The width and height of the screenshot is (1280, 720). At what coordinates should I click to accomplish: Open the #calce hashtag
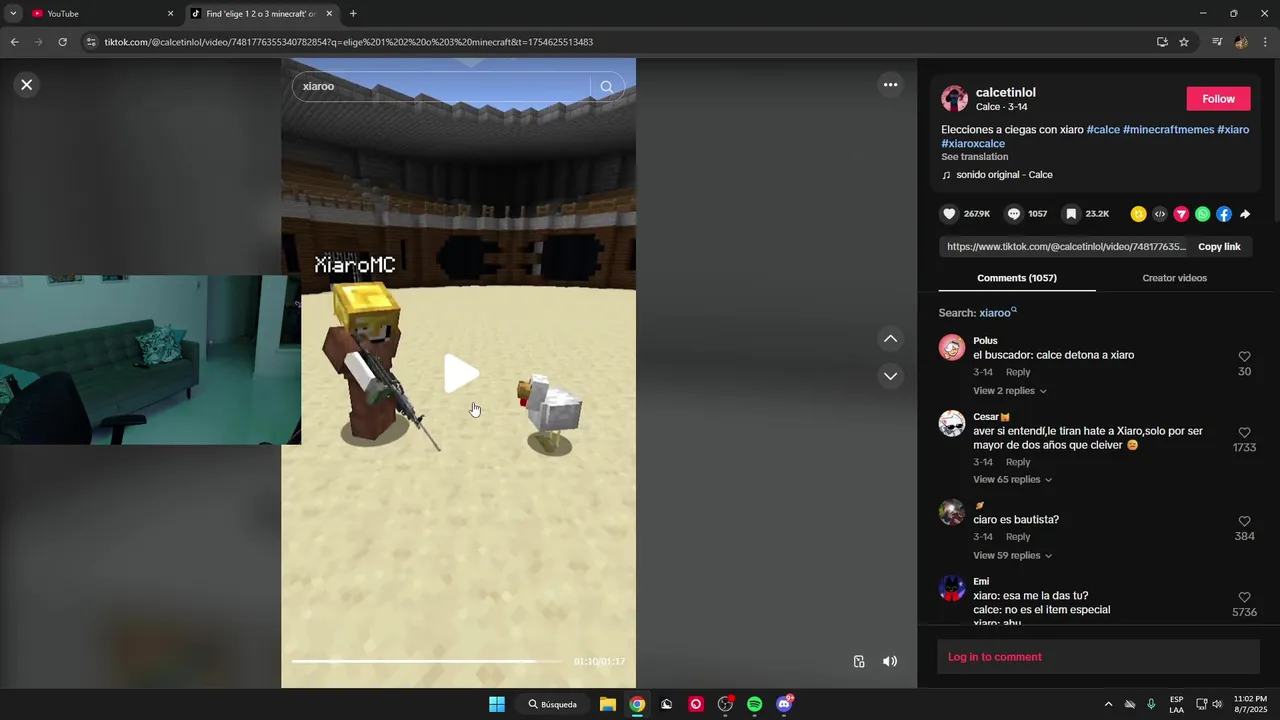(1103, 130)
